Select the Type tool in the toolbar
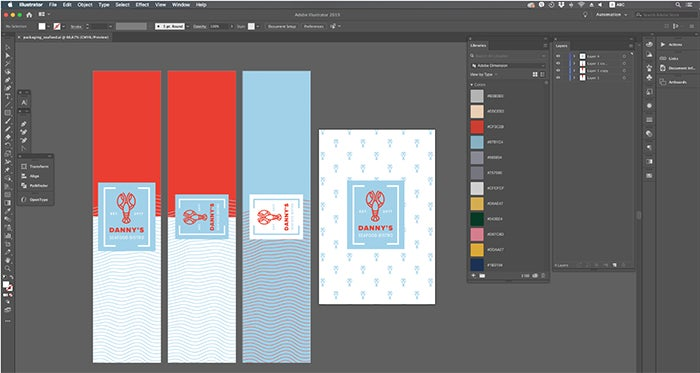The height and width of the screenshot is (373, 700). (8, 96)
